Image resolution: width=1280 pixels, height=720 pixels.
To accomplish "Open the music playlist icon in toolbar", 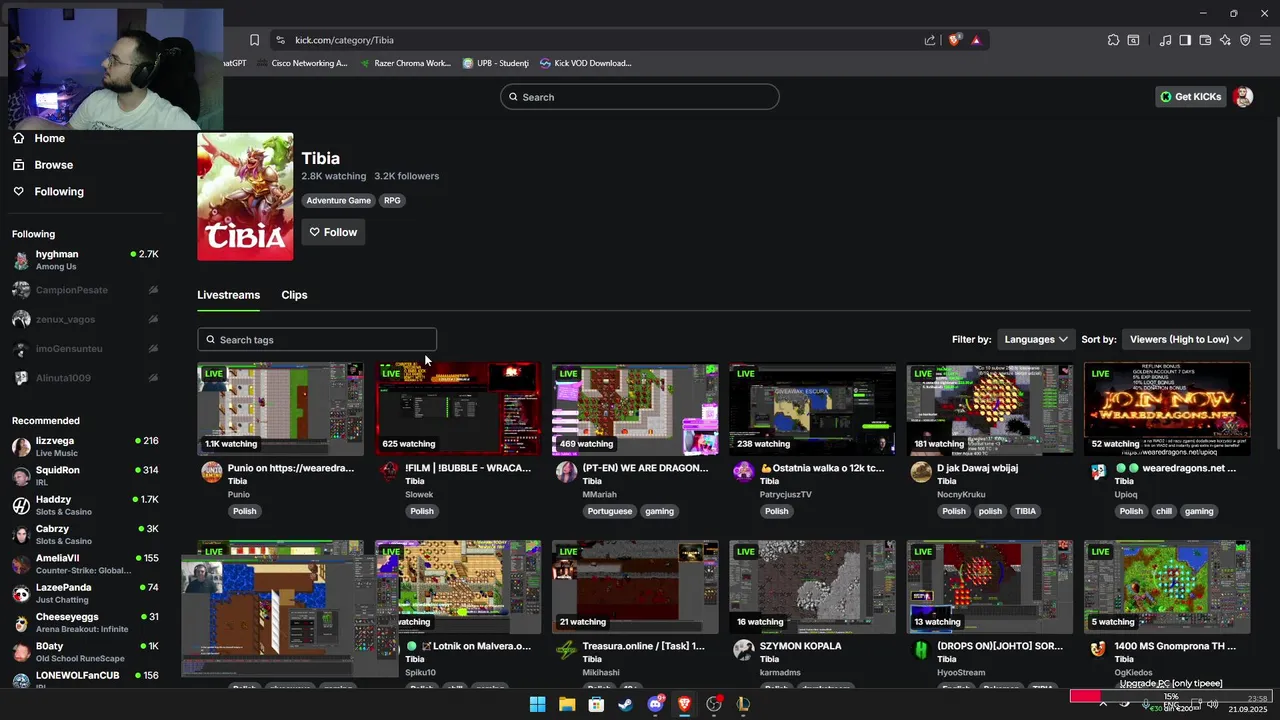I will tap(1165, 40).
